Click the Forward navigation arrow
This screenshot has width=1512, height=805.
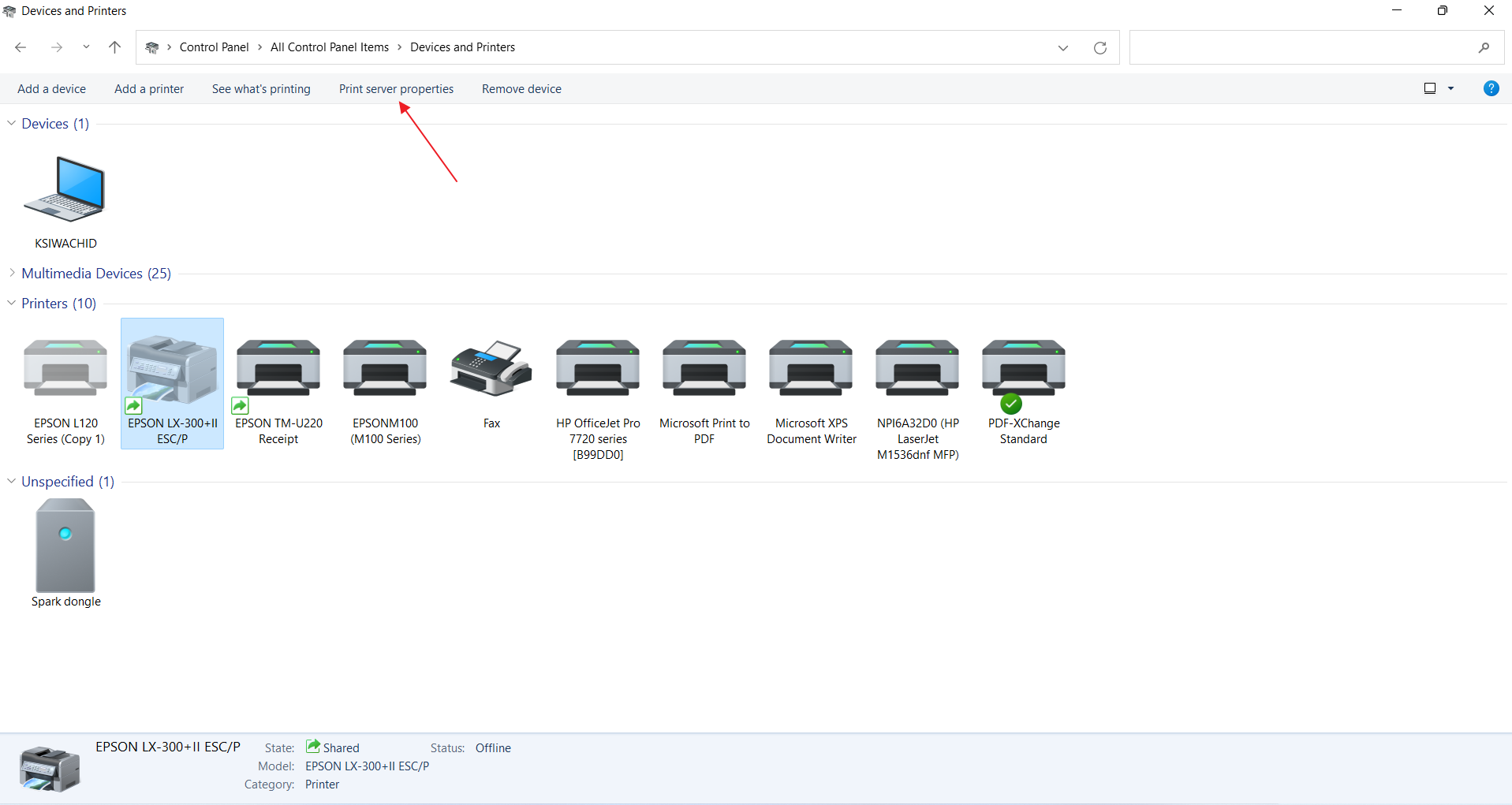pos(57,47)
